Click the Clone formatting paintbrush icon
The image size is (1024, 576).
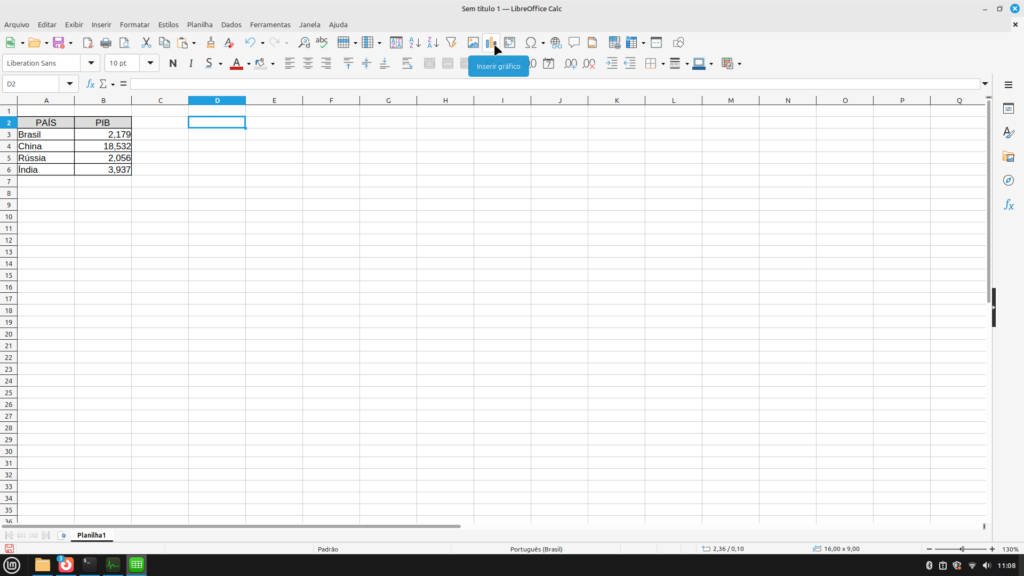[x=210, y=43]
